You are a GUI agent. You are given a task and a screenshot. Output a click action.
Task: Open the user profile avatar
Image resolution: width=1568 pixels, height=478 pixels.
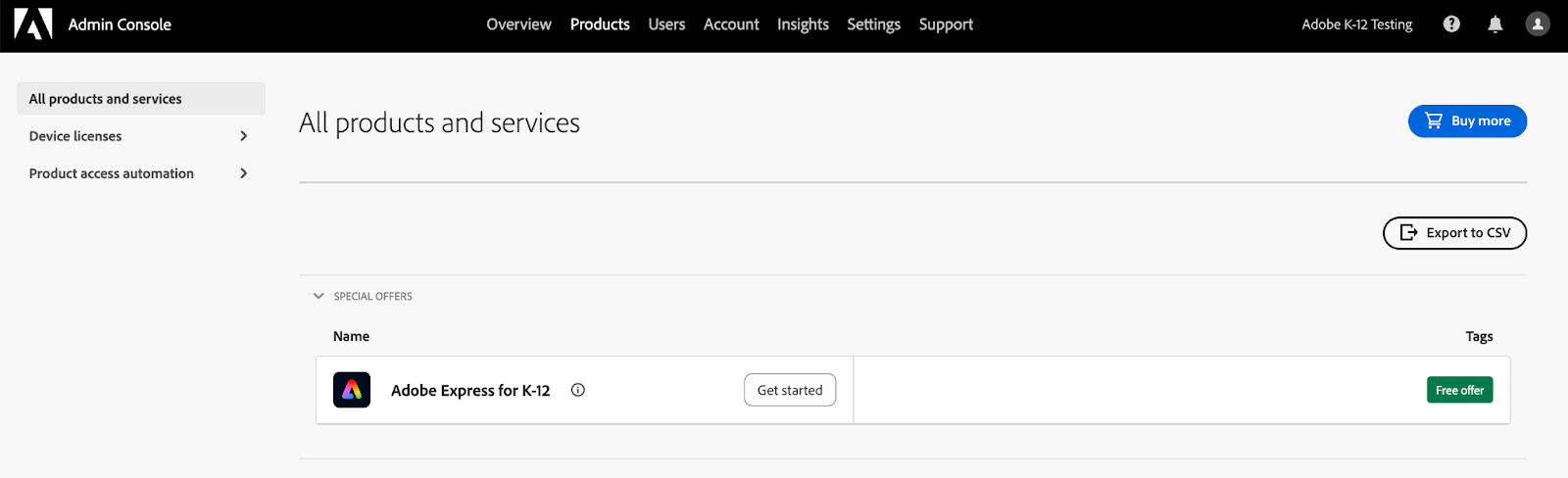coord(1538,24)
